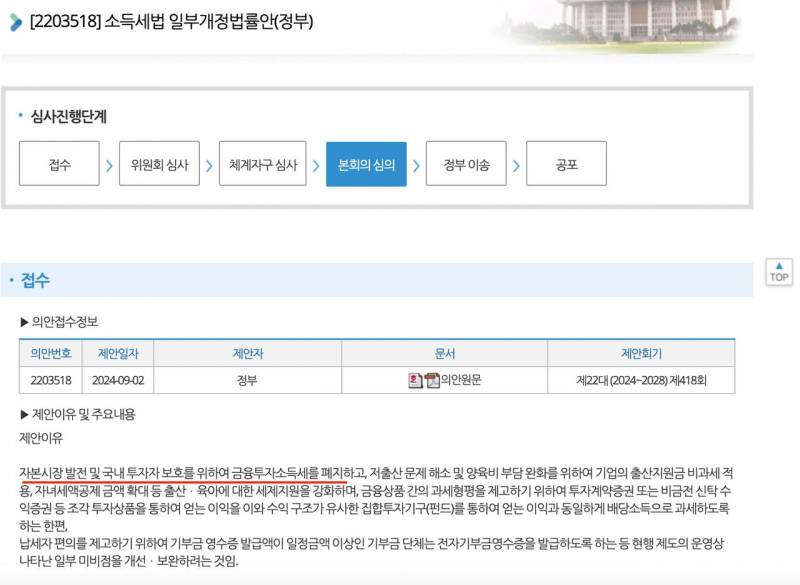Click the bill title [2203518] 소득세법 일부개정법률안(정부)
Screen dimensions: 800x585
(x=171, y=22)
